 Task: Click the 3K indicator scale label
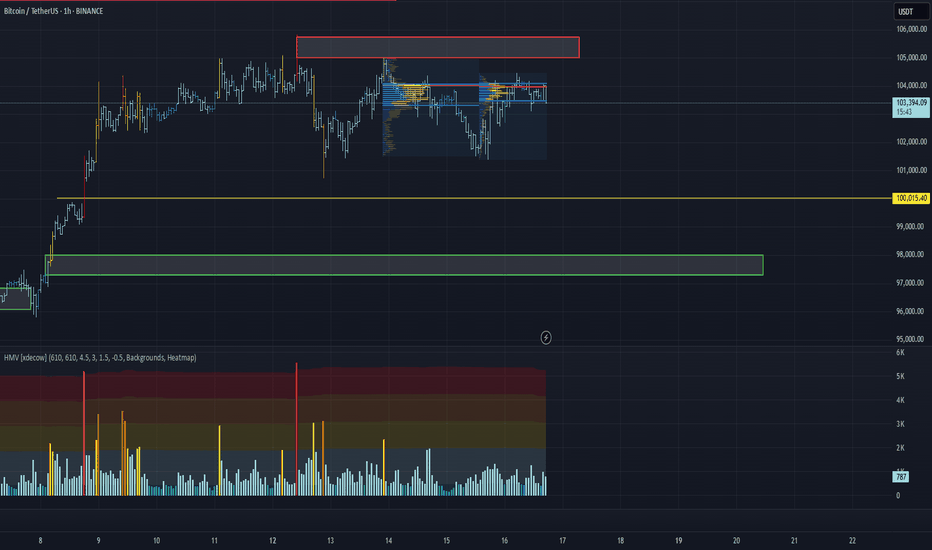[x=900, y=424]
